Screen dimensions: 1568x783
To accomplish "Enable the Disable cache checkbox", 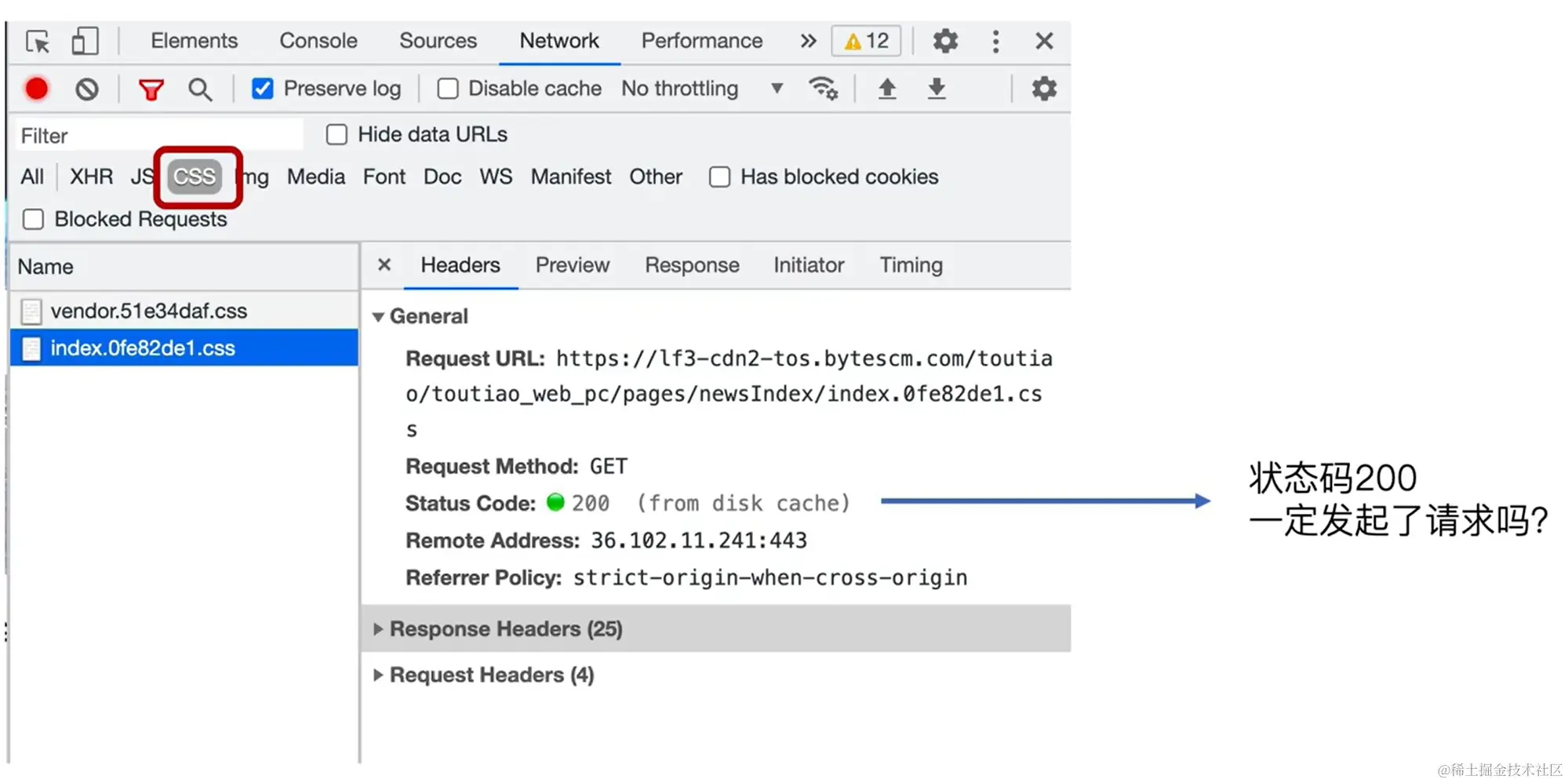I will 448,89.
